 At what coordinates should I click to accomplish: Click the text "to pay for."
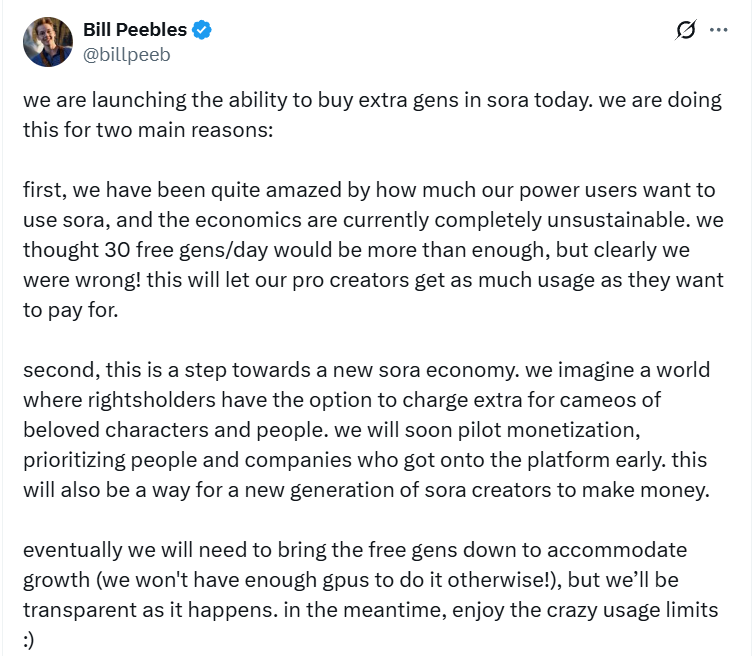point(69,310)
